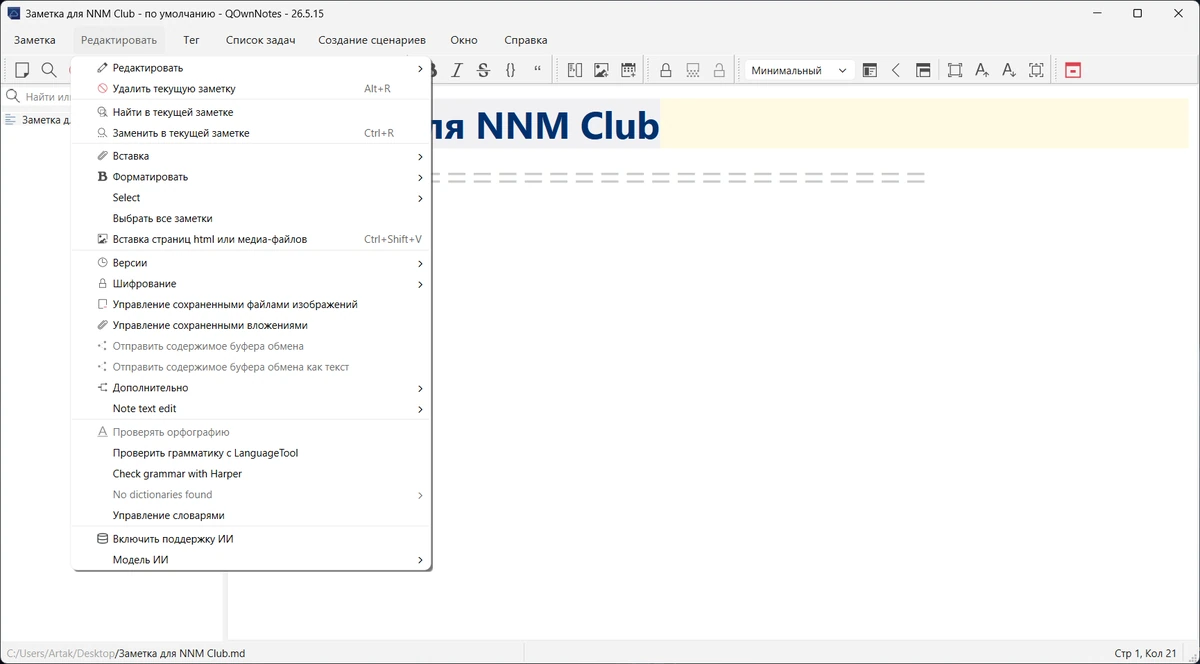Expand the Версии submenu

click(251, 263)
